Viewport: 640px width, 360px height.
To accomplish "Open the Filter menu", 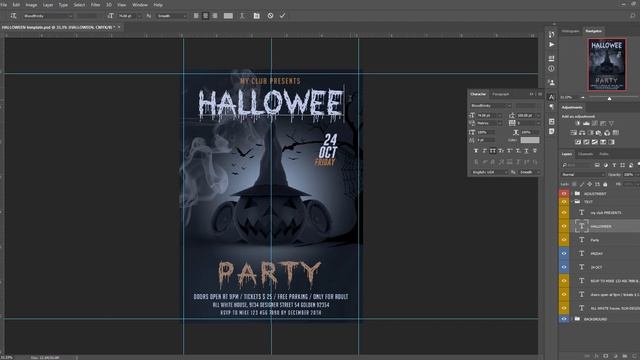I will click(x=95, y=5).
